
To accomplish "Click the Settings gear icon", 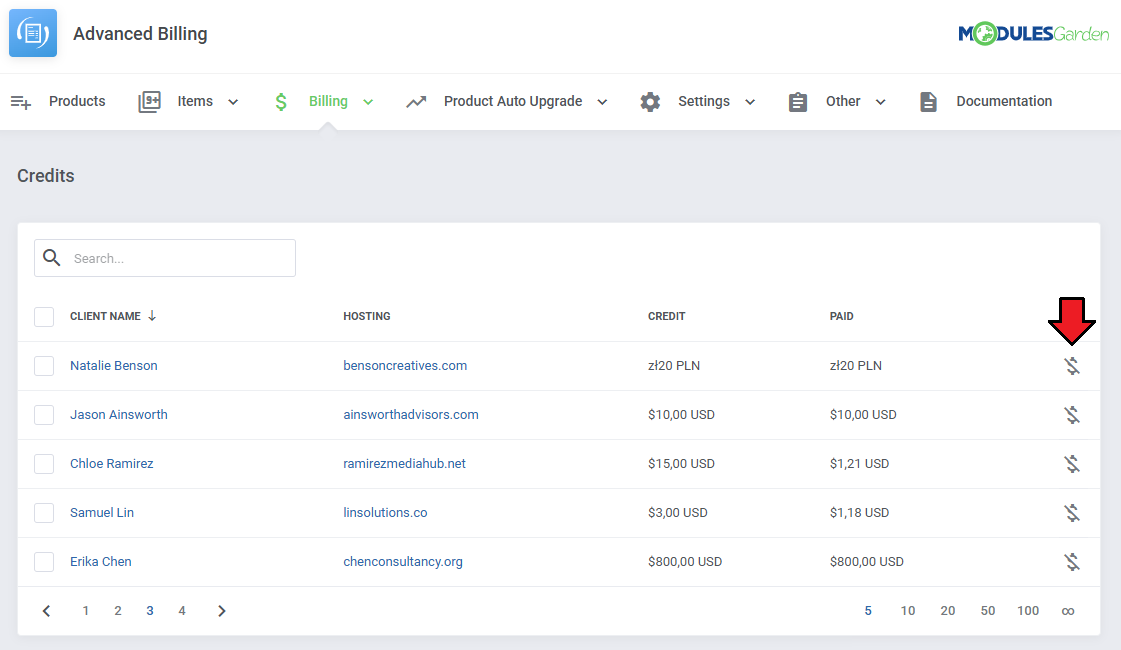I will click(650, 102).
